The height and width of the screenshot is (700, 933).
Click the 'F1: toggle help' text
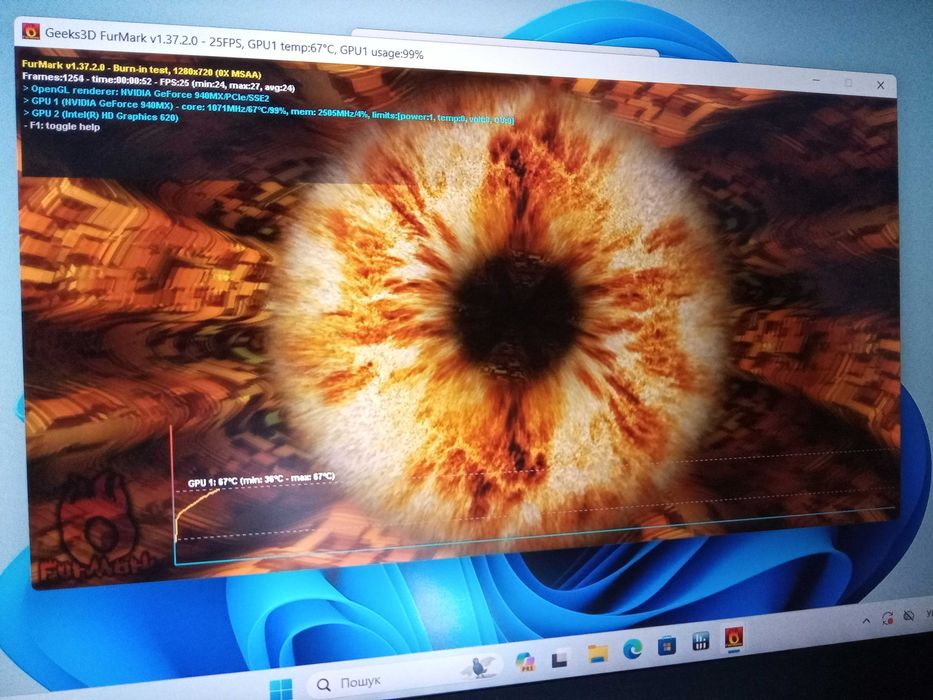pyautogui.click(x=62, y=126)
